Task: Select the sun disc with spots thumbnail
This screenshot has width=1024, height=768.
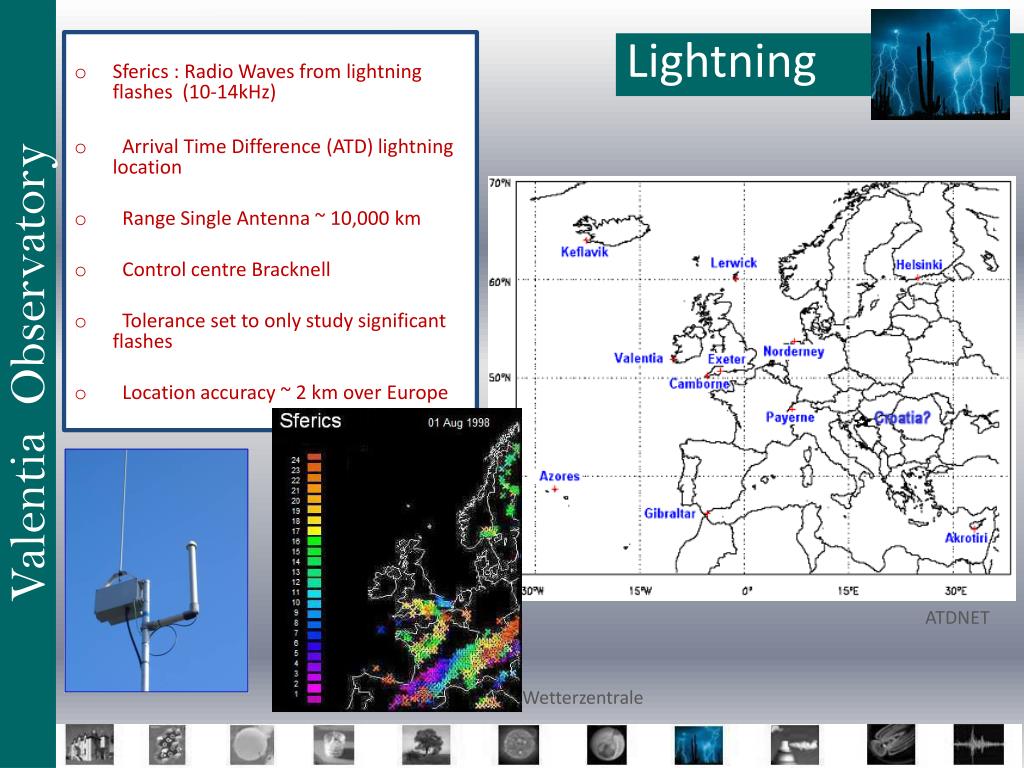Action: click(x=519, y=744)
